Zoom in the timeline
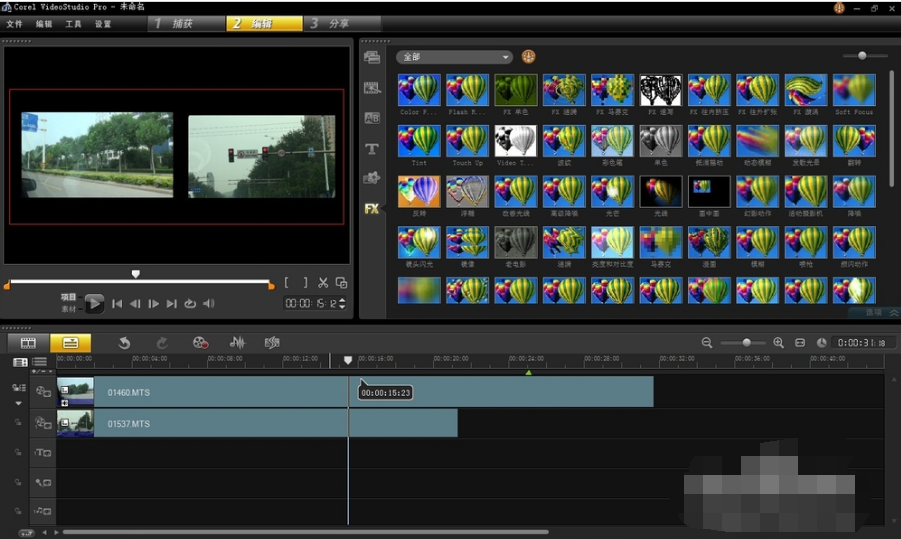The width and height of the screenshot is (901, 539). click(779, 343)
